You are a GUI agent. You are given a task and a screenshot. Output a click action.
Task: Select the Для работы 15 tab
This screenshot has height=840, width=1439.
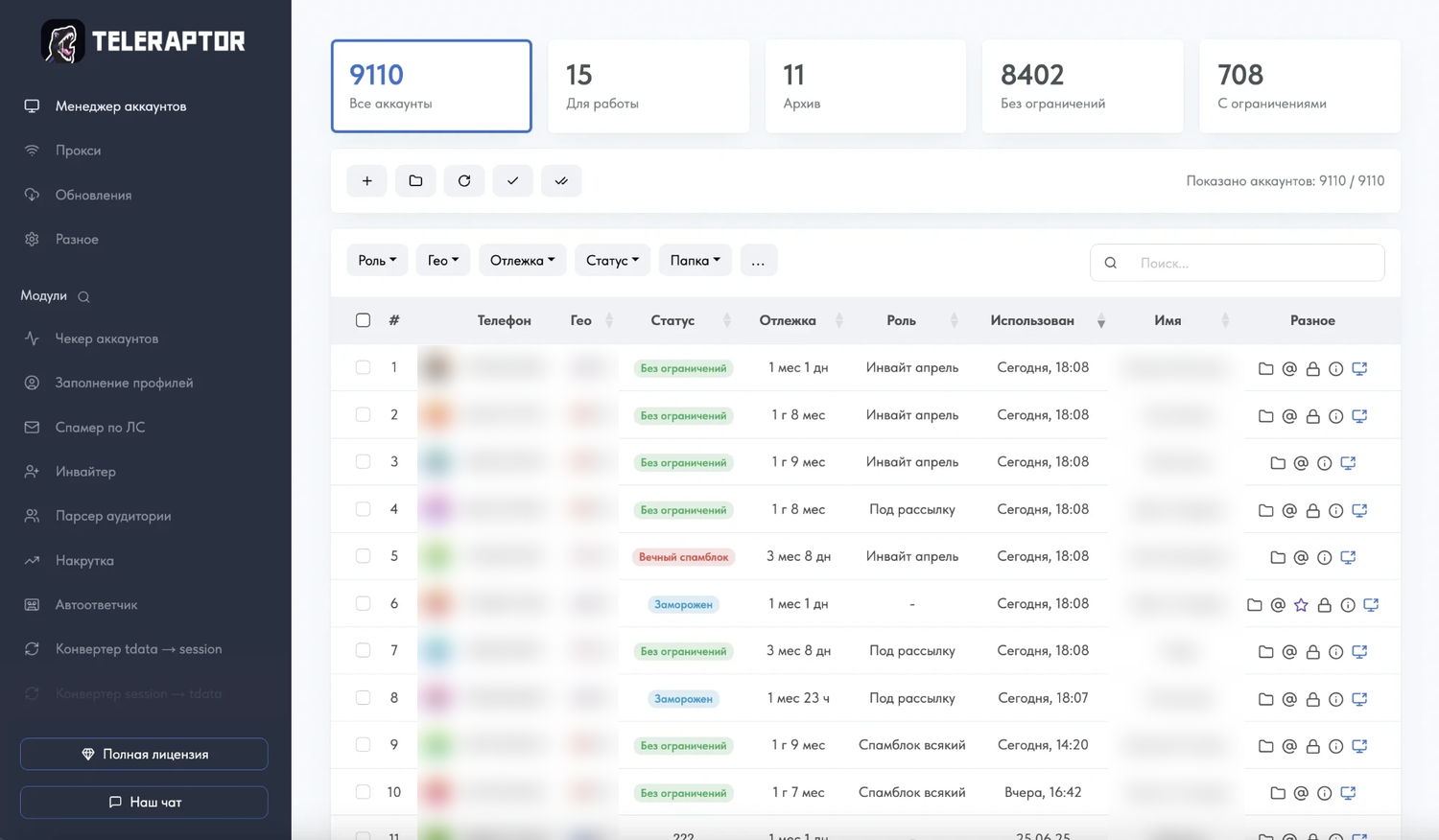649,86
